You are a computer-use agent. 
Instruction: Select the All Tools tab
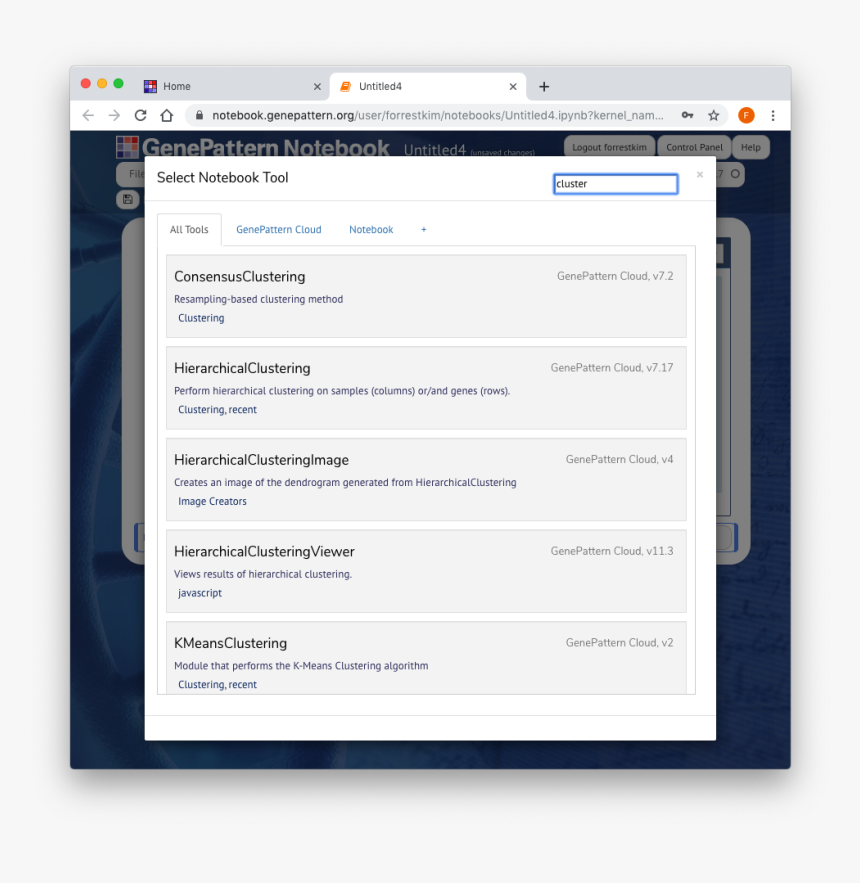click(x=189, y=230)
